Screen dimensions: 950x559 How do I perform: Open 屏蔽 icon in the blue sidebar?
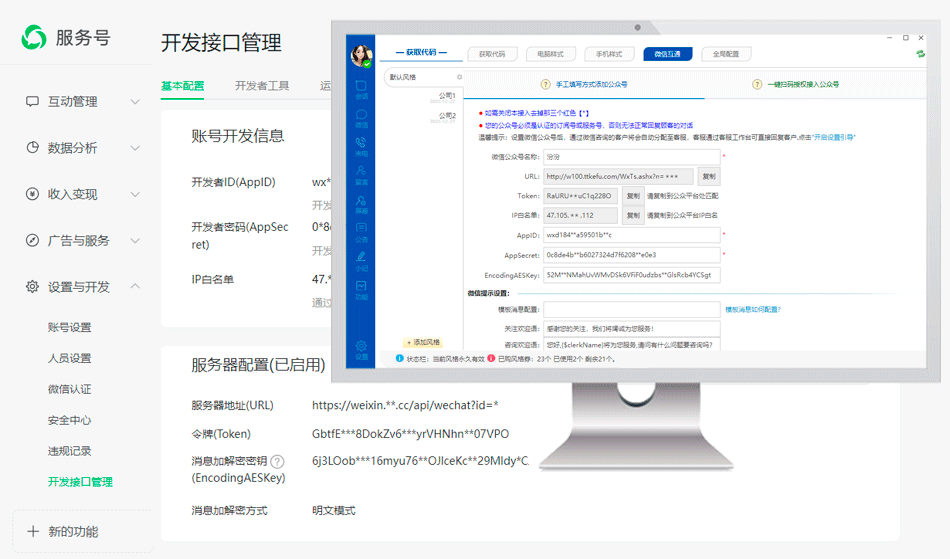click(x=361, y=200)
